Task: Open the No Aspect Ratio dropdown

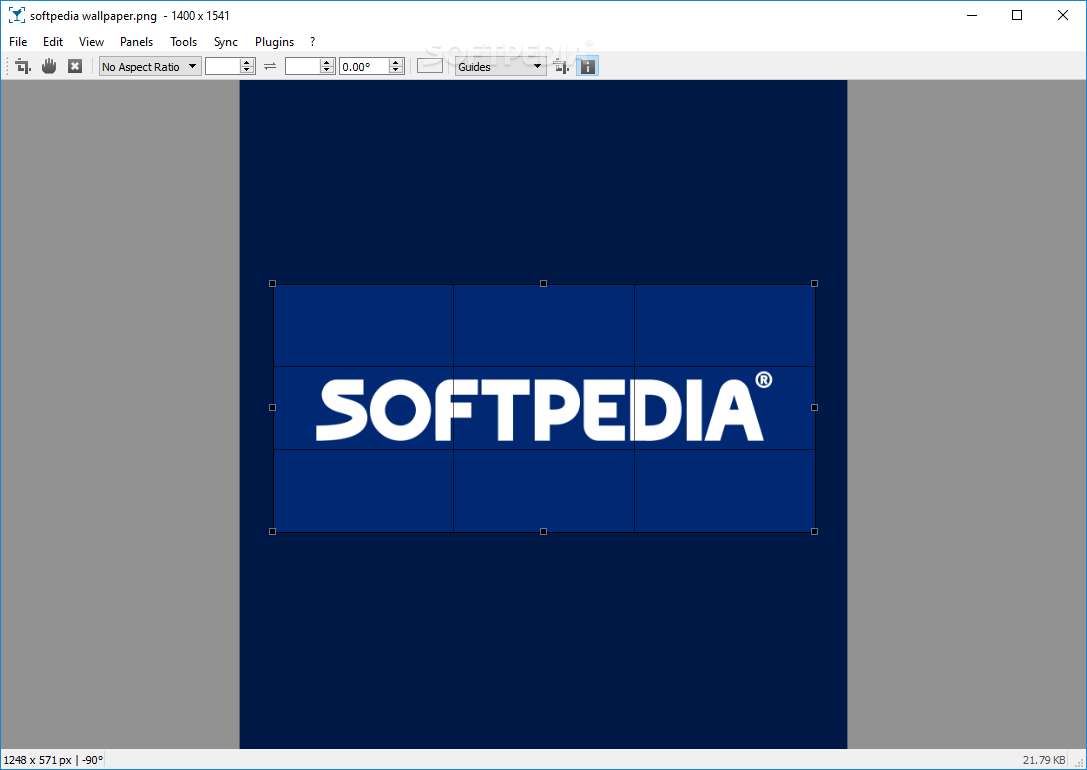Action: tap(150, 67)
